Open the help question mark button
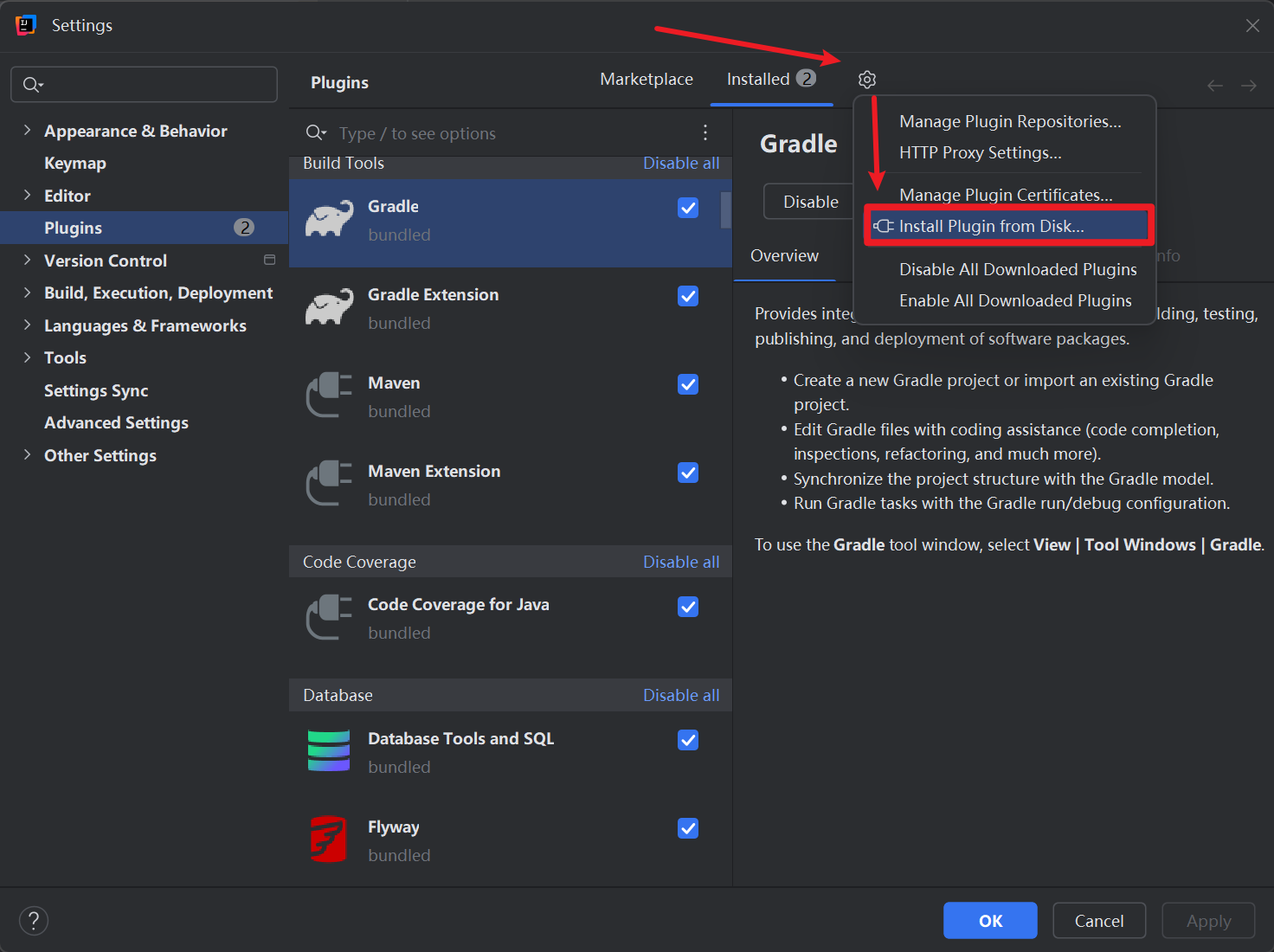The image size is (1274, 952). pyautogui.click(x=34, y=921)
